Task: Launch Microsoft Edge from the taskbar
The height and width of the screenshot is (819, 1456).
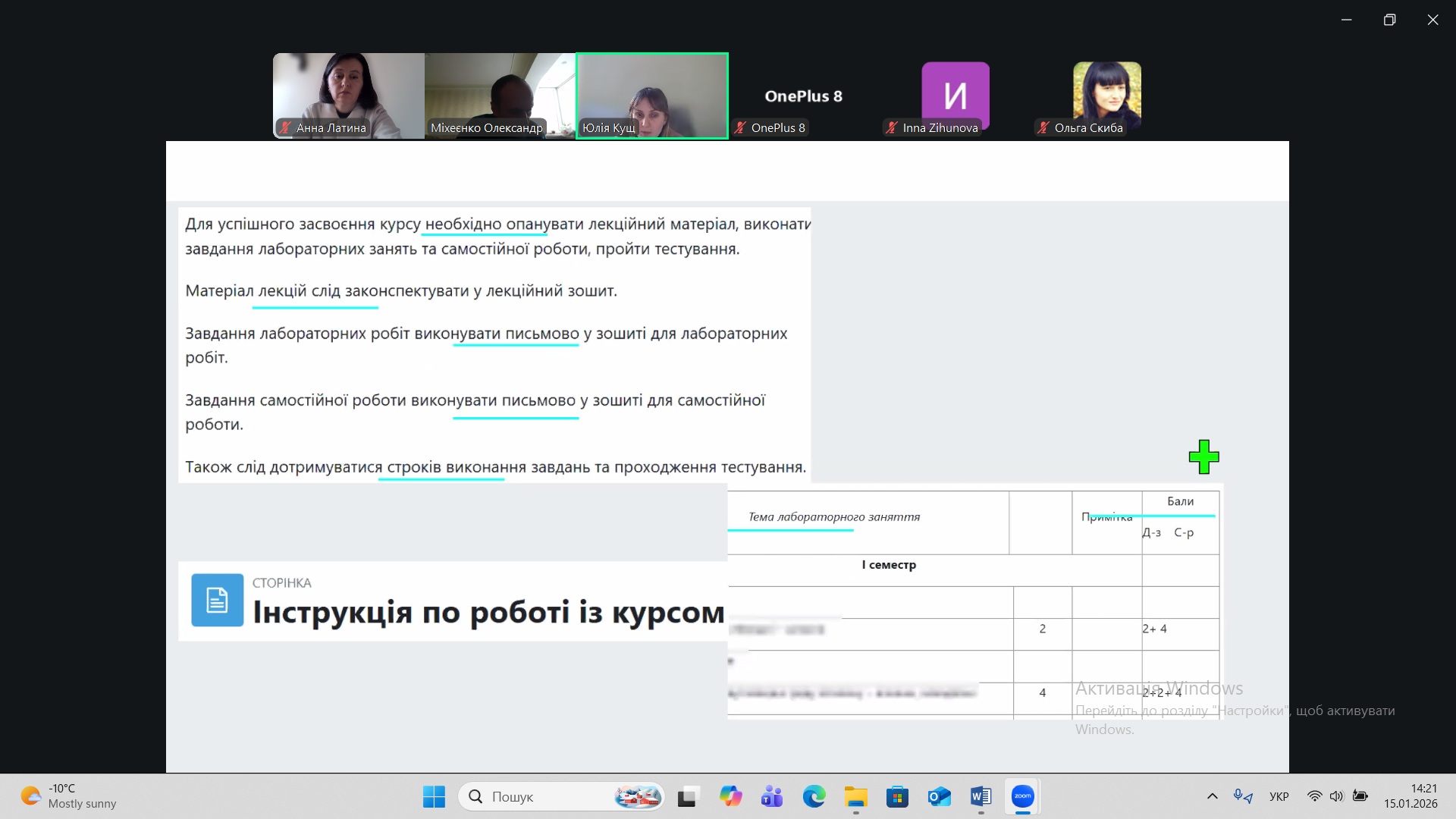Action: (814, 796)
